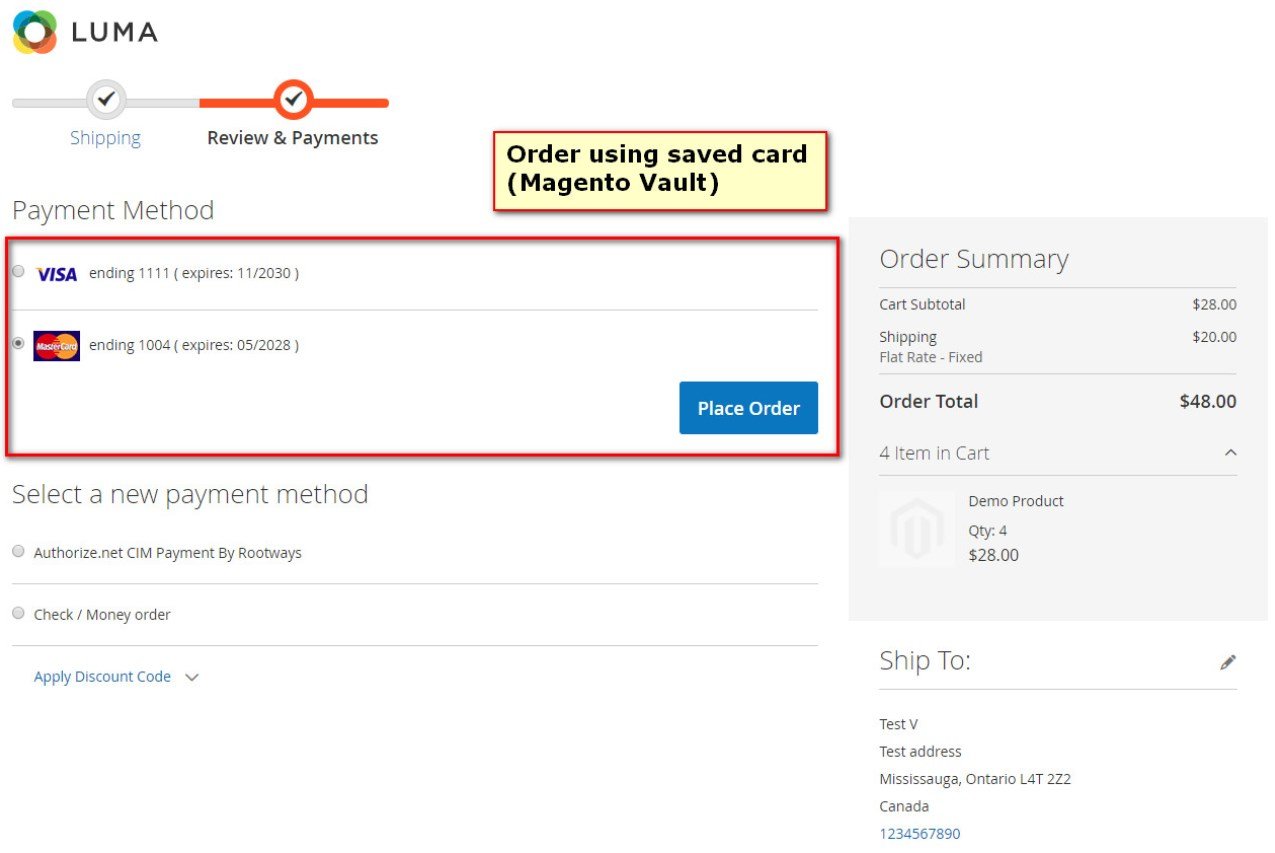Click the Visa card logo
This screenshot has width=1275, height=853.
[x=56, y=273]
